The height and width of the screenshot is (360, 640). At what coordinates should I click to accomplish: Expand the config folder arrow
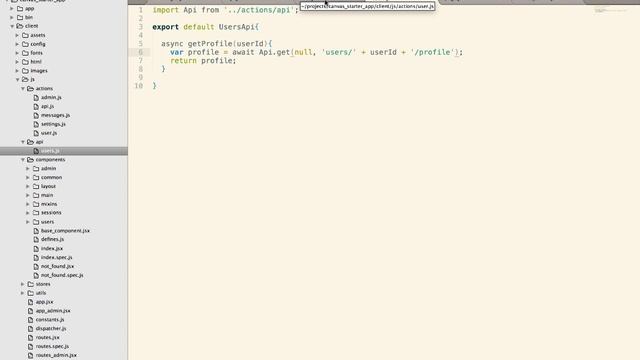[17, 44]
